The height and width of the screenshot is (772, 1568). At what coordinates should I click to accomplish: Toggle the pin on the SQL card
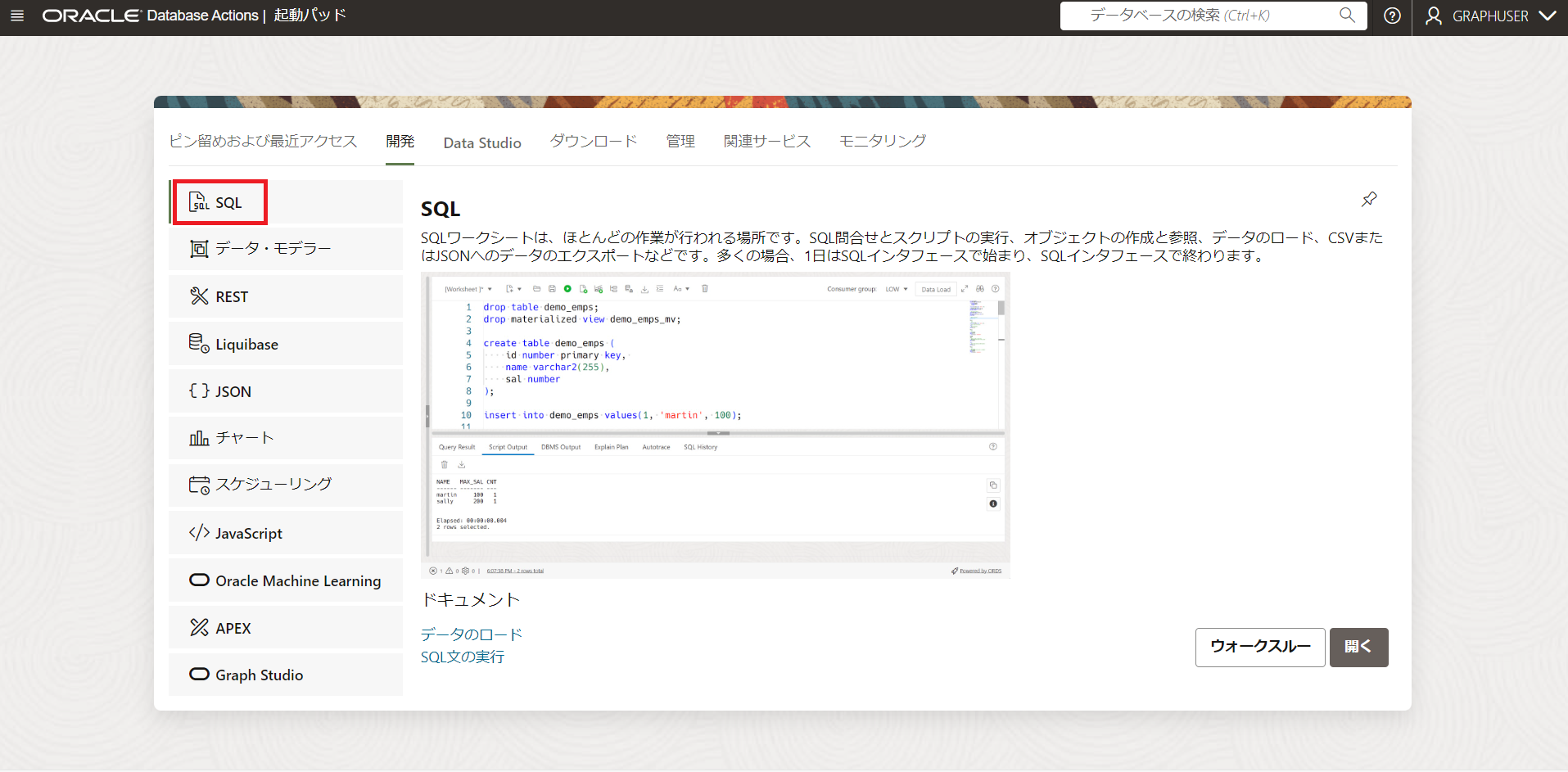(x=1368, y=198)
